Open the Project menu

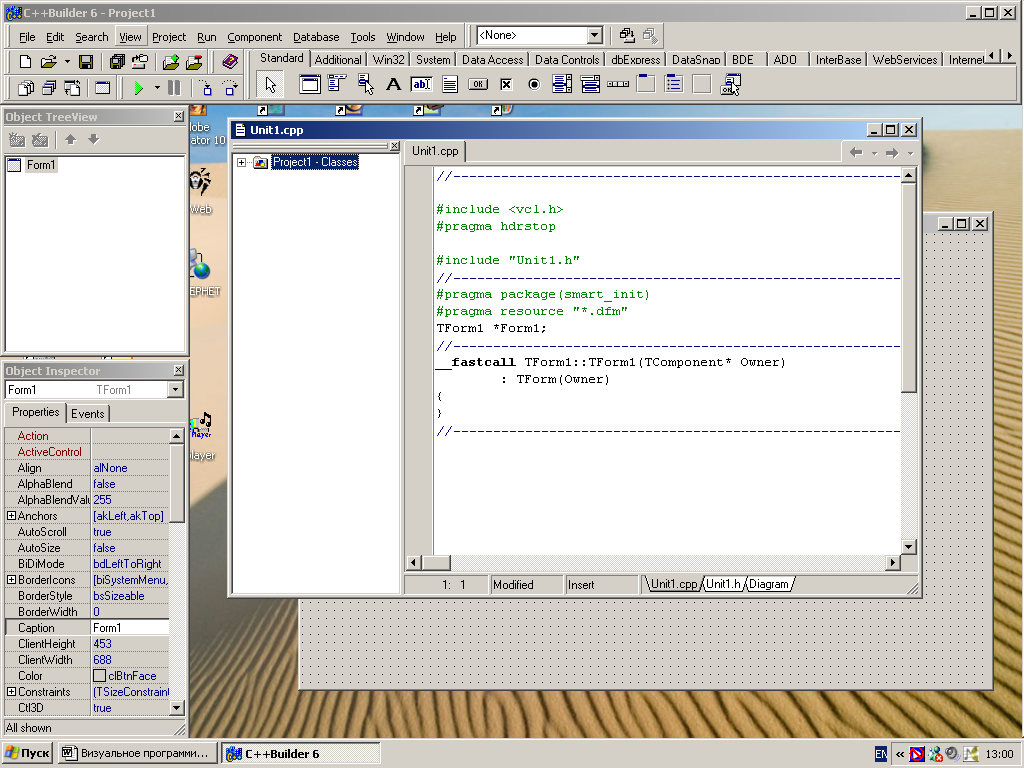click(169, 37)
